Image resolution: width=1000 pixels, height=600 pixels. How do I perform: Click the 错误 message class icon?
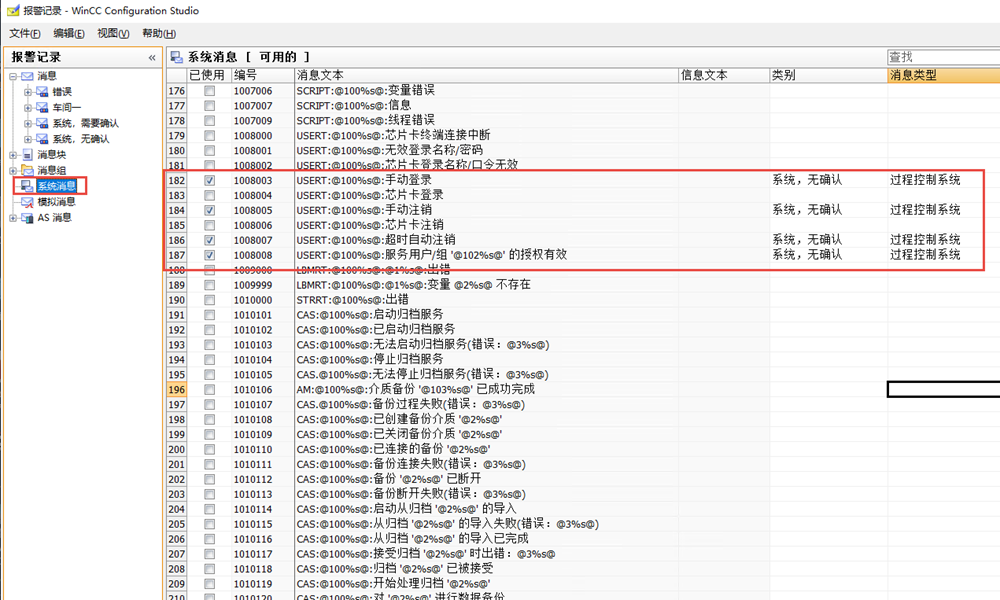[42, 92]
